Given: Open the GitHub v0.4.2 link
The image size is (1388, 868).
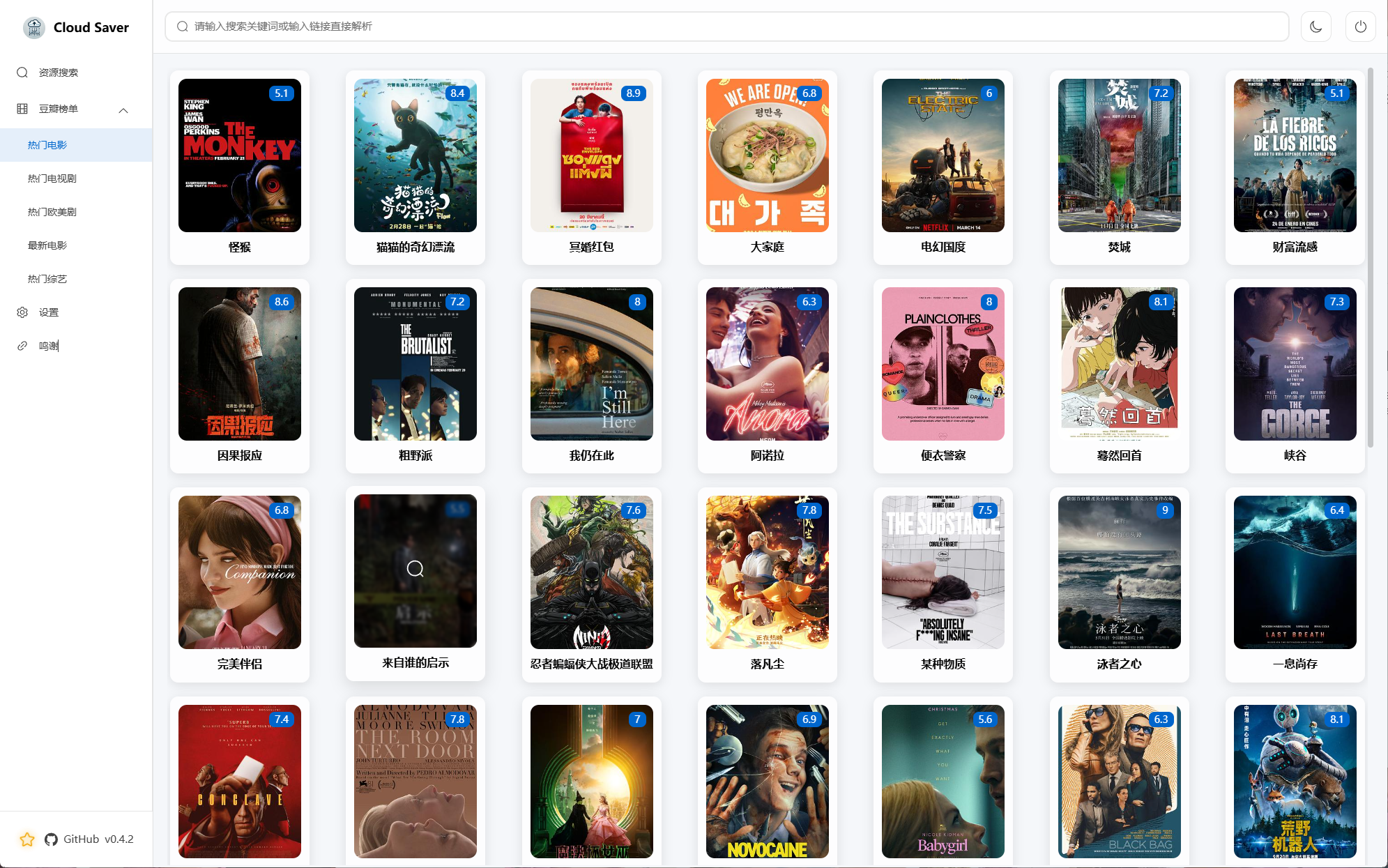Looking at the screenshot, I should point(98,839).
